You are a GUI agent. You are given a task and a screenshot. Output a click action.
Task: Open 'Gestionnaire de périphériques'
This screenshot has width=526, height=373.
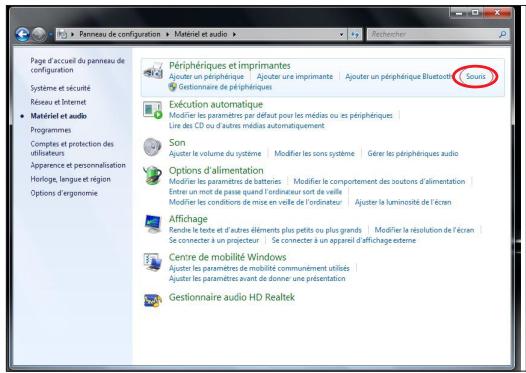[x=225, y=87]
